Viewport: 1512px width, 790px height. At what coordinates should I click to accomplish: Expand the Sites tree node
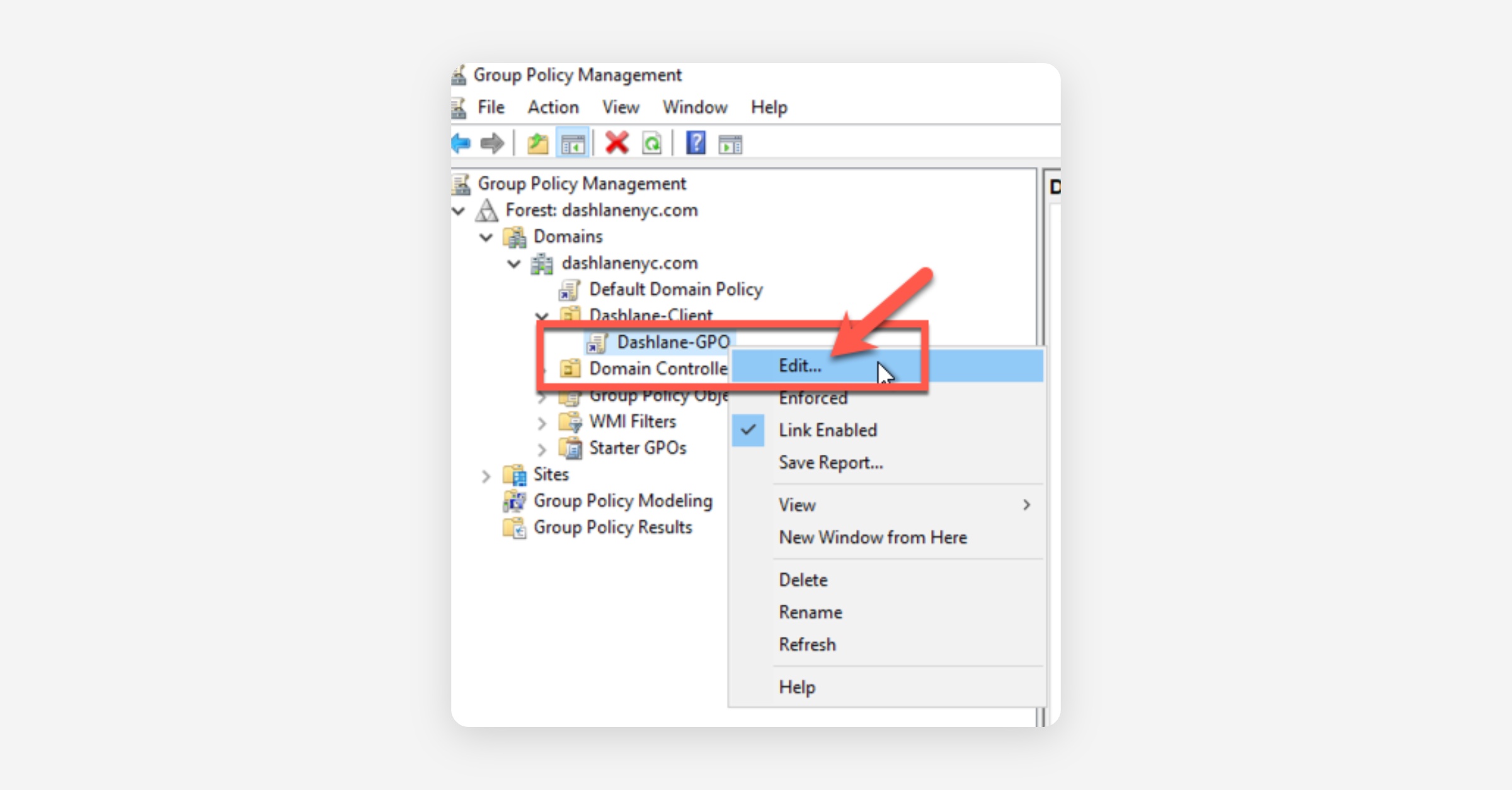(486, 476)
